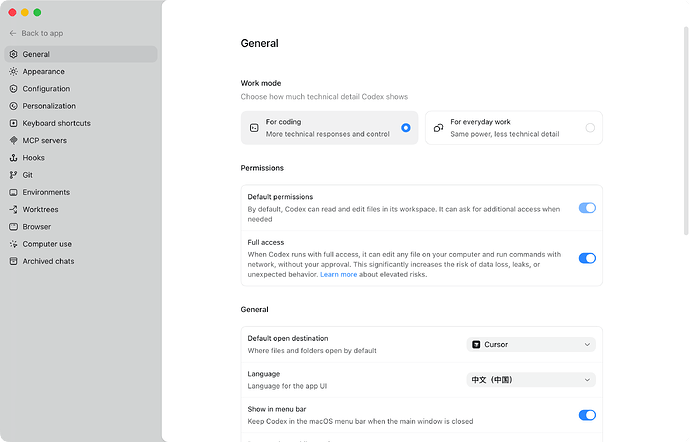Viewport: 690px width, 442px height.
Task: Toggle the Default permissions switch
Action: pos(587,208)
